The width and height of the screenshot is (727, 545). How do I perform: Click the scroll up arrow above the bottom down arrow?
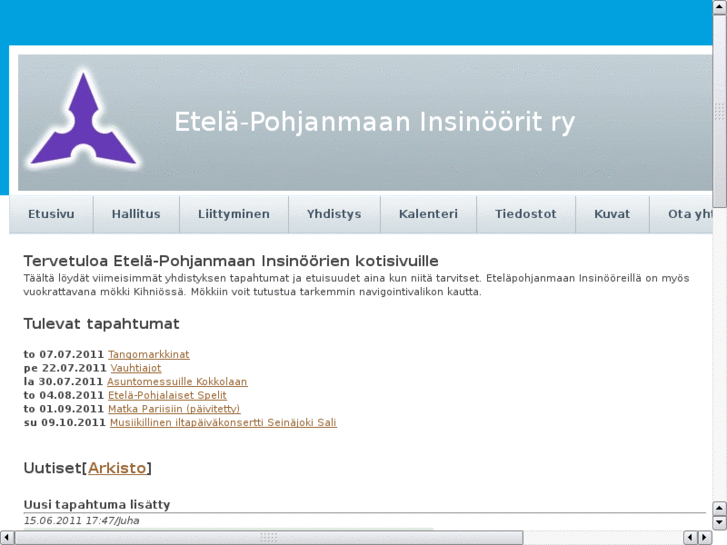tap(720, 508)
